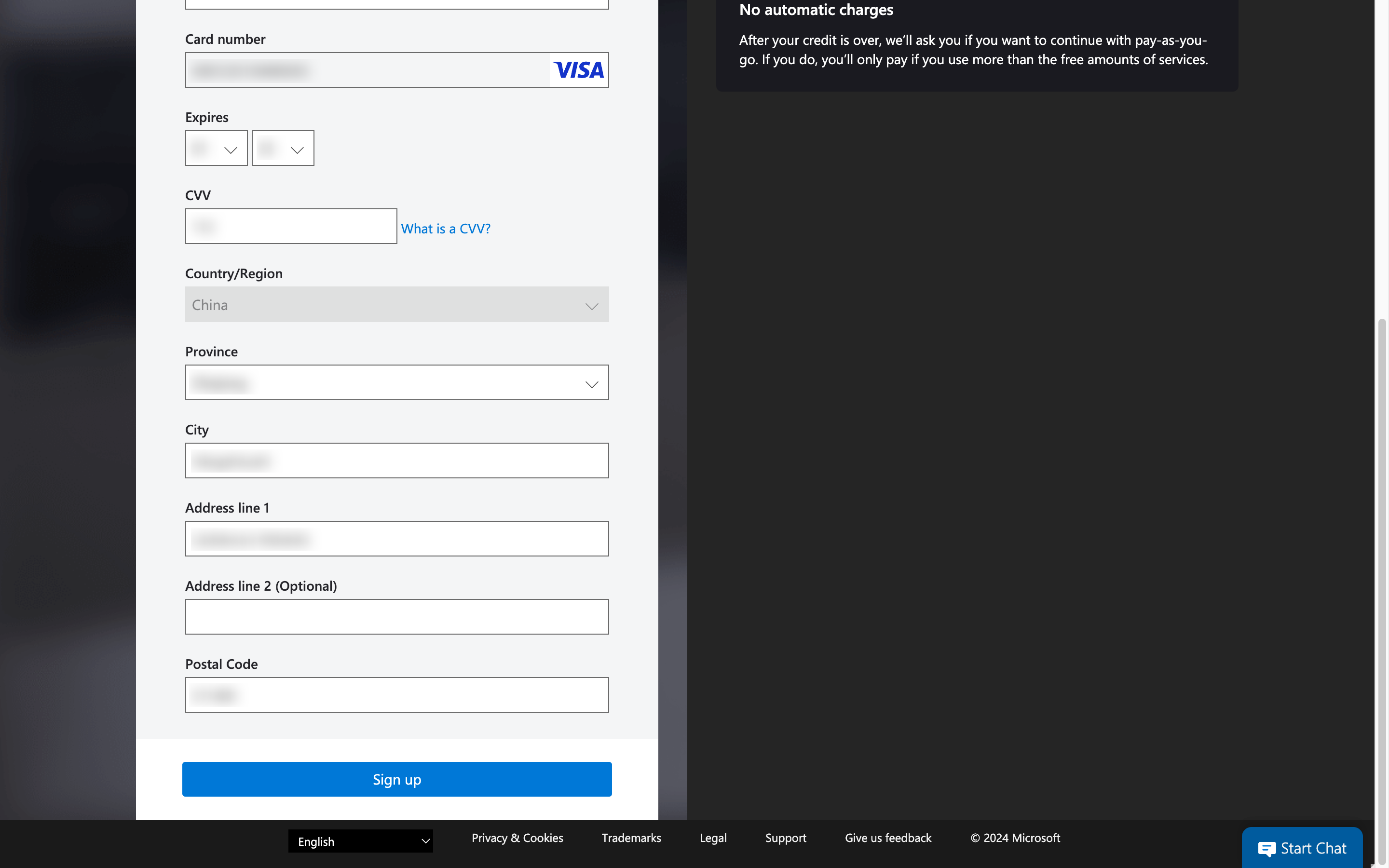This screenshot has width=1389, height=868.
Task: Click the Sign up button
Action: point(396,779)
